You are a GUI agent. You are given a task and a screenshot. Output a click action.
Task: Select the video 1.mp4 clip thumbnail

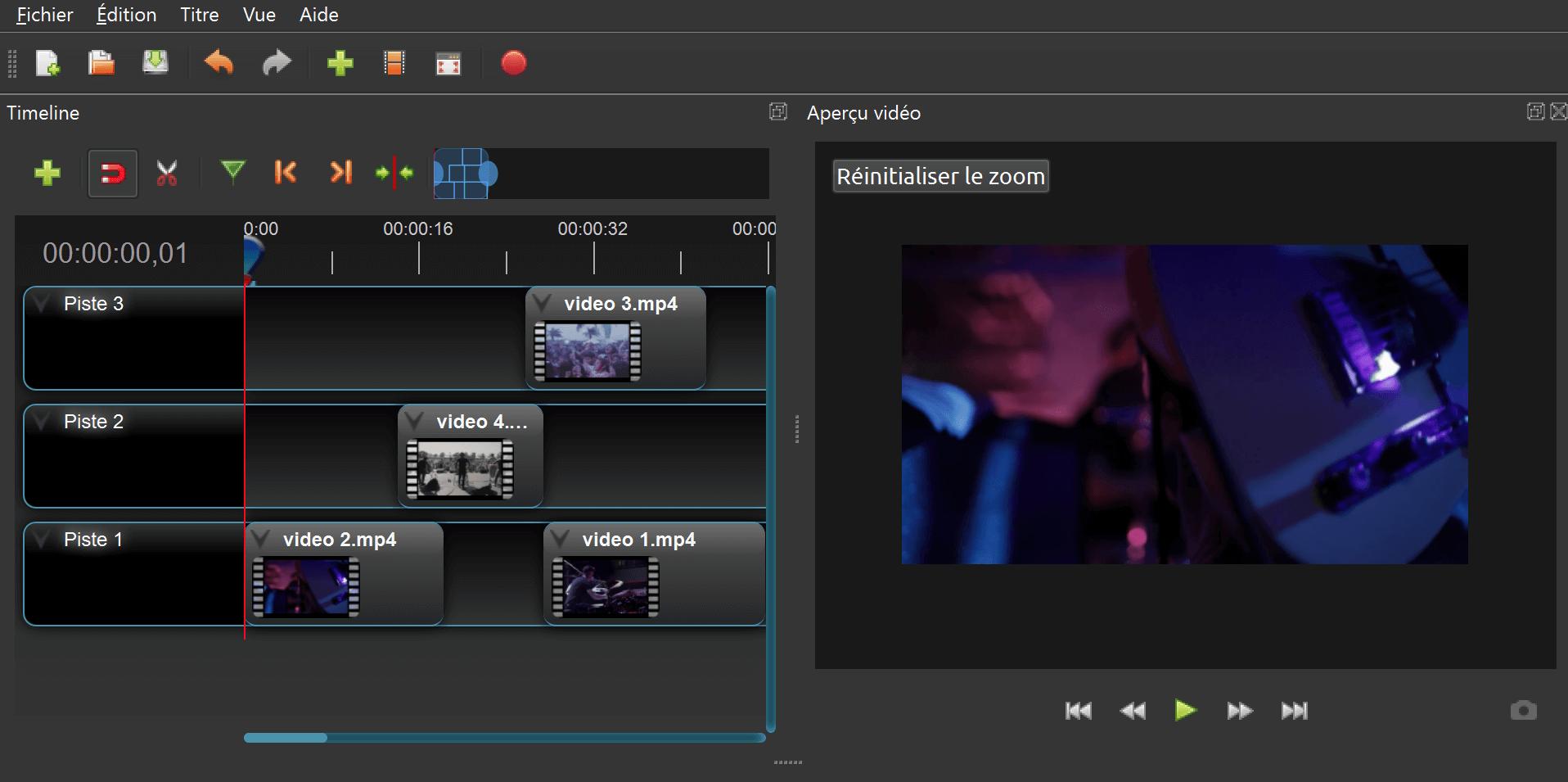(606, 587)
